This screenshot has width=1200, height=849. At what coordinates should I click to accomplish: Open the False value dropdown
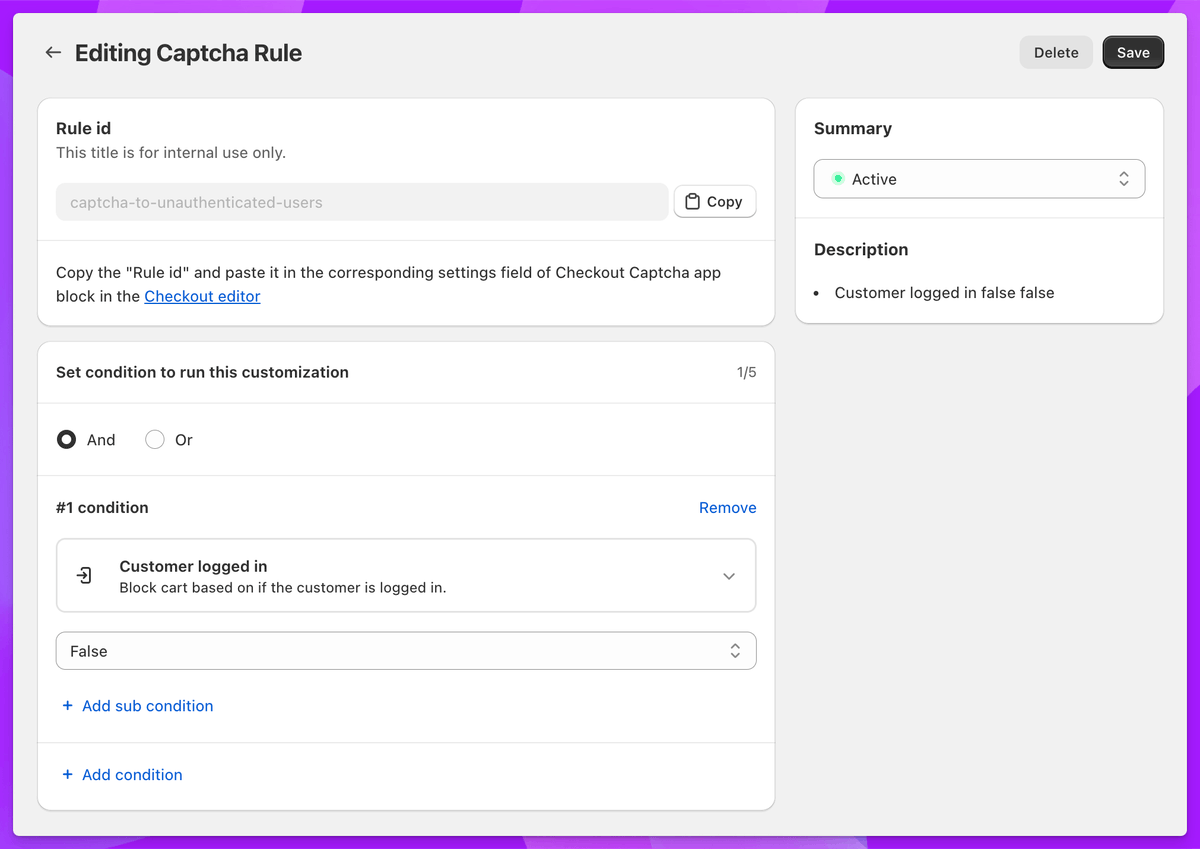tap(406, 650)
